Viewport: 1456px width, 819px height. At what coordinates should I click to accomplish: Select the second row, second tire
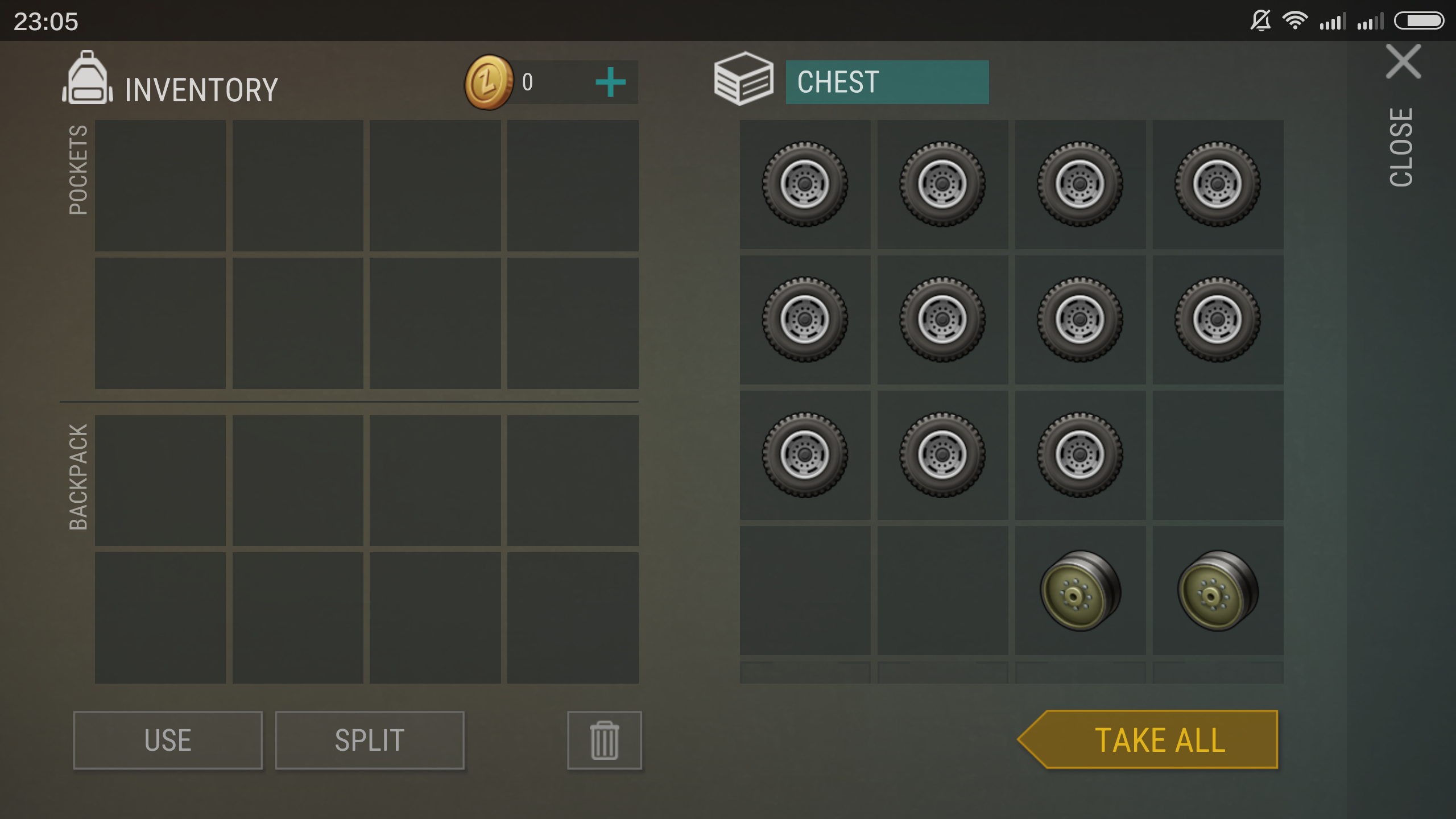[942, 320]
